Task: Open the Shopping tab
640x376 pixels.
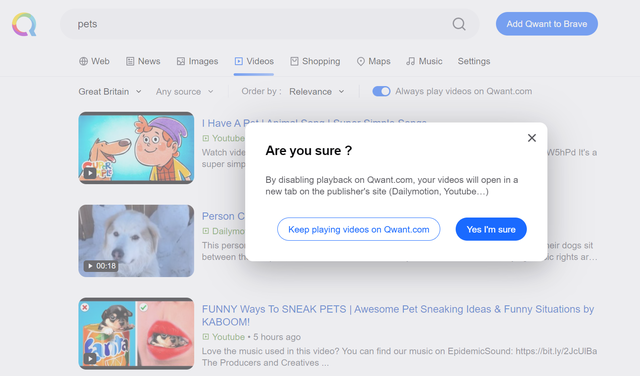Action: pyautogui.click(x=315, y=61)
